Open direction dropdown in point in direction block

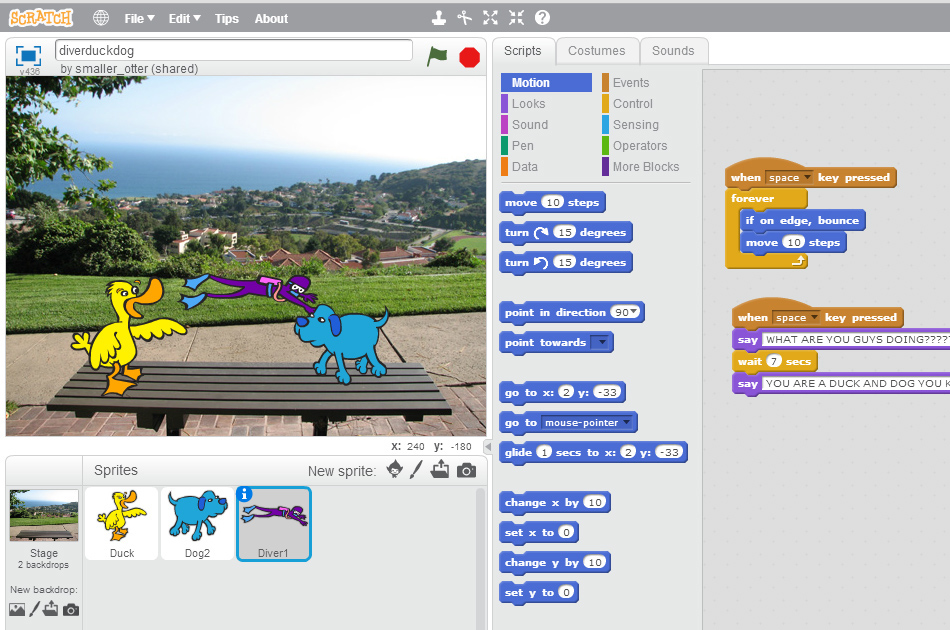(635, 313)
